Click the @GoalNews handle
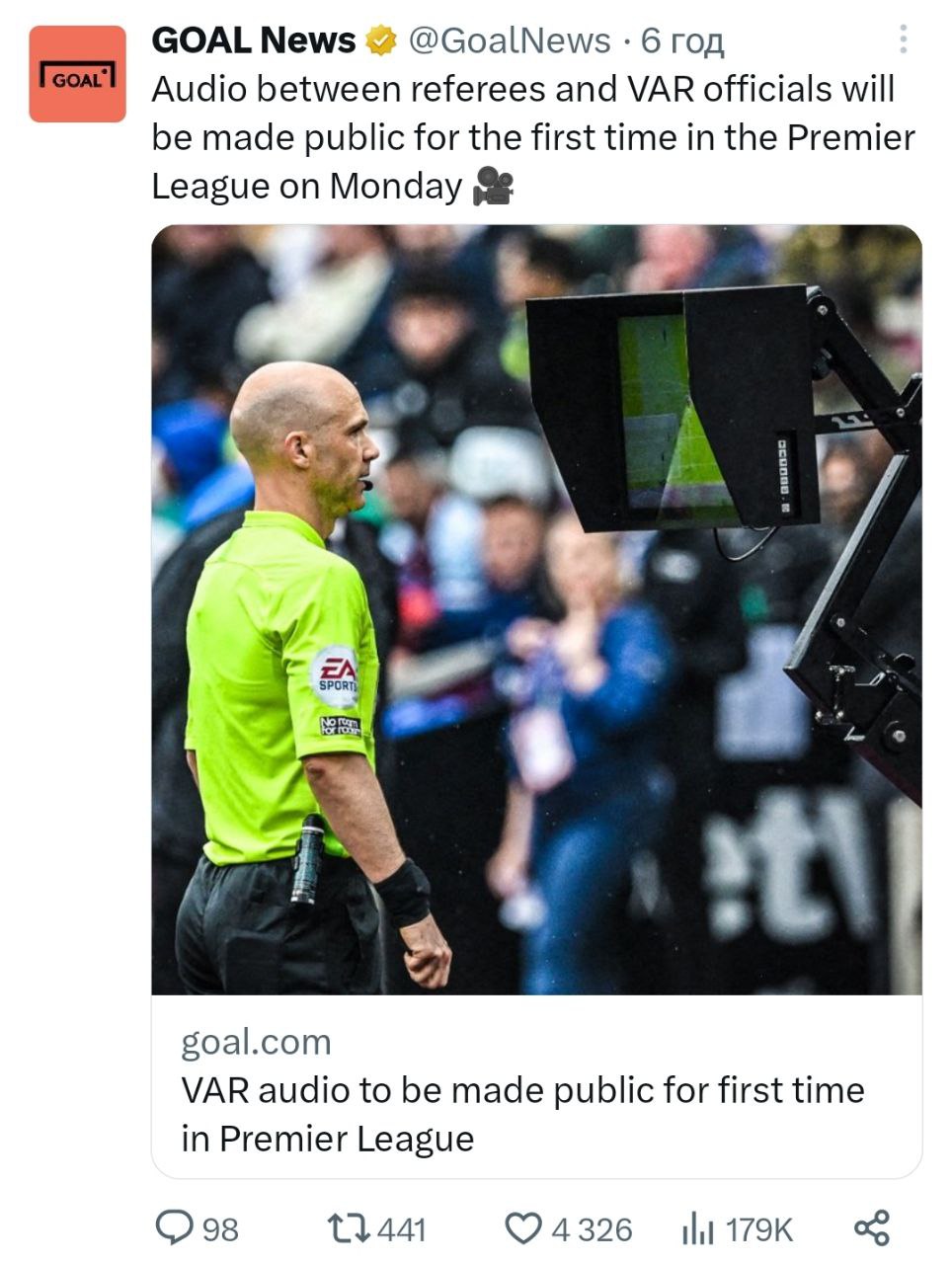 tap(510, 40)
